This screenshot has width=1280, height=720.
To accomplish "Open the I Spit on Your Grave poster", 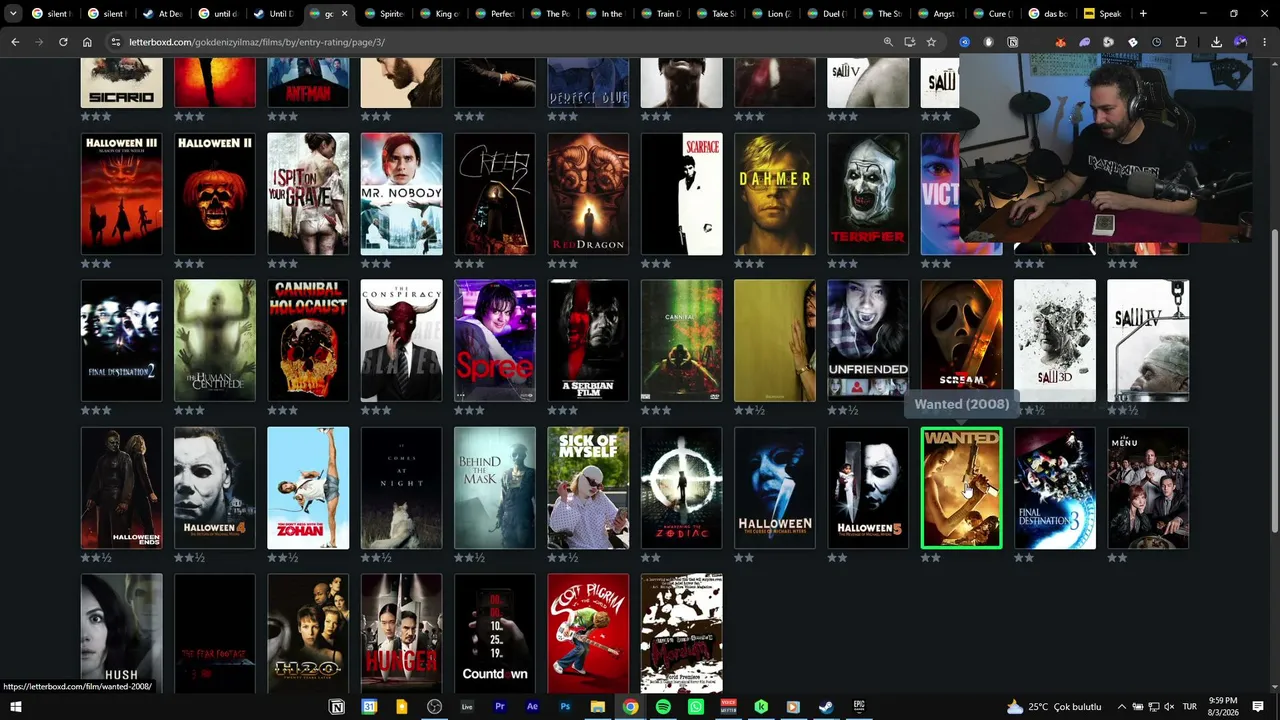I will [308, 194].
